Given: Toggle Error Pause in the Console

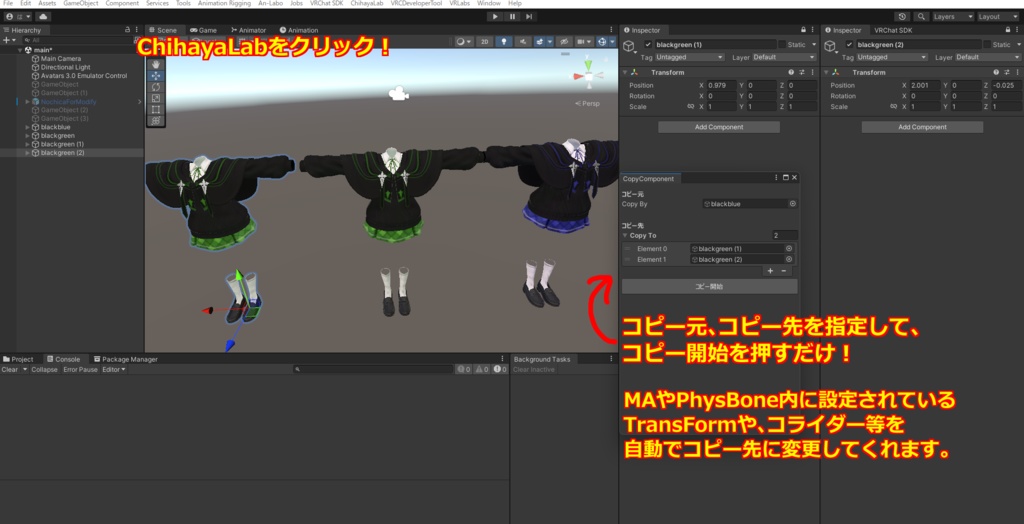Looking at the screenshot, I should pyautogui.click(x=80, y=370).
